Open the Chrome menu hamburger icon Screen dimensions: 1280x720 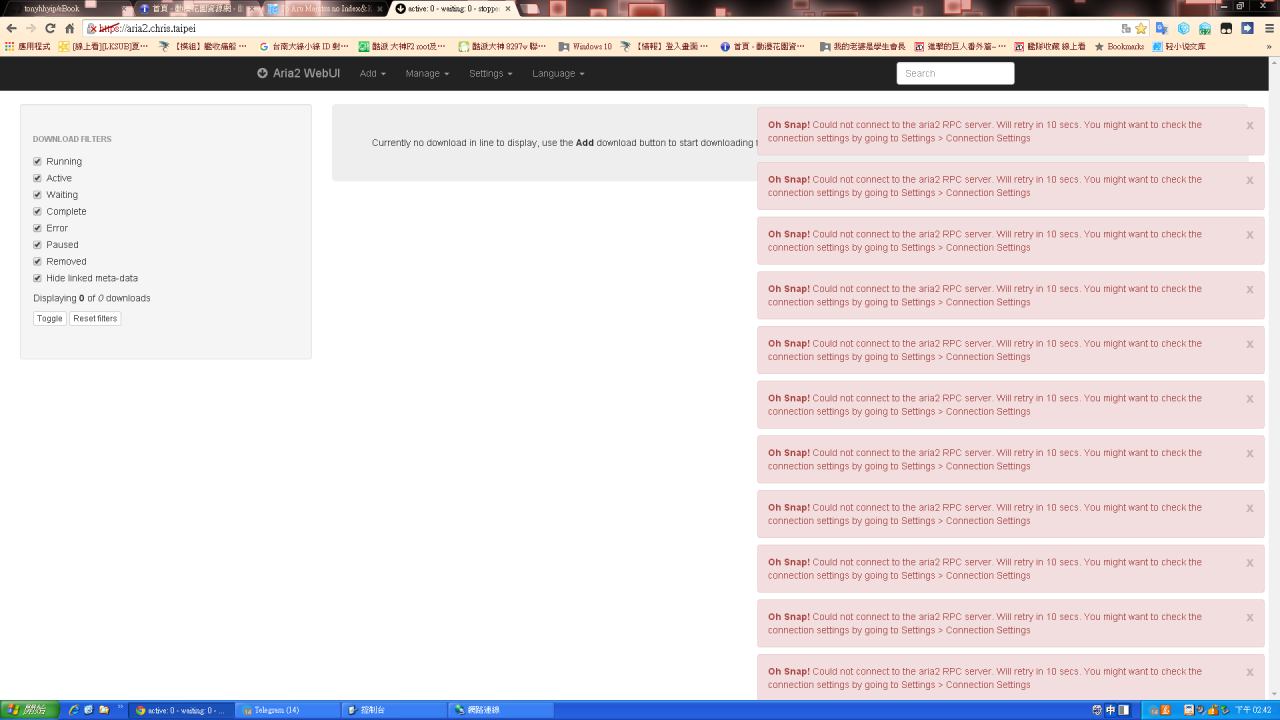[x=1270, y=28]
